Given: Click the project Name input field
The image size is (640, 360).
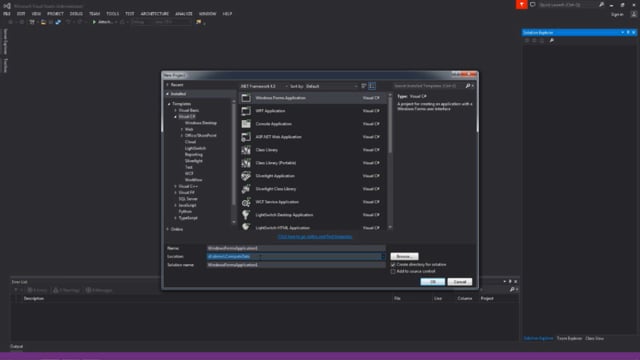Looking at the screenshot, I should pyautogui.click(x=296, y=248).
